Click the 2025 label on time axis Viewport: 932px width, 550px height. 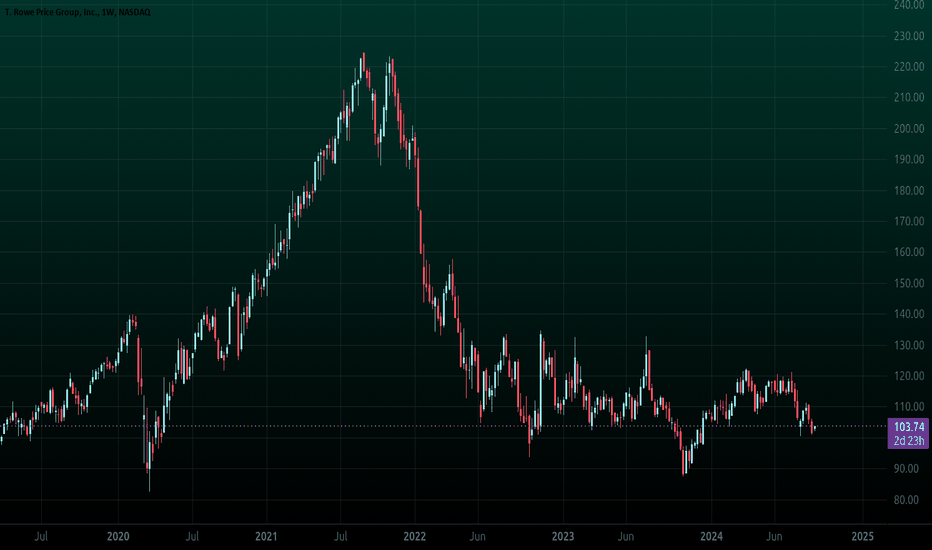[862, 536]
